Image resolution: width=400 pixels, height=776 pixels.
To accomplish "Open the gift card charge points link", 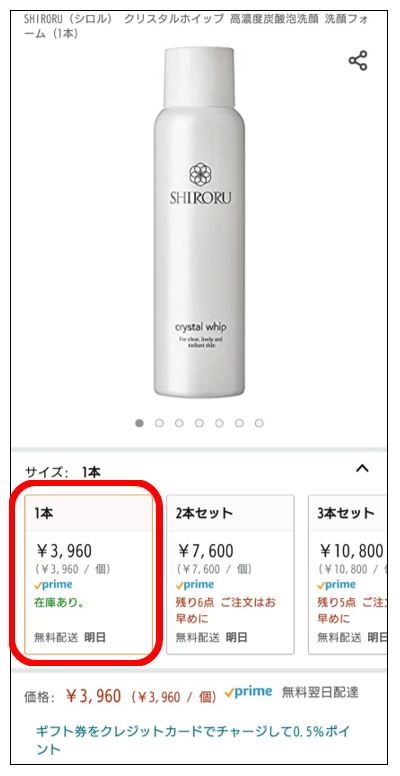I will [x=193, y=739].
